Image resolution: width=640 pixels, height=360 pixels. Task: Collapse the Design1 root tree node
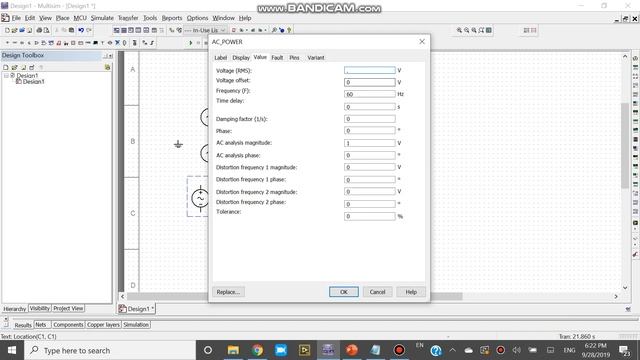point(6,76)
